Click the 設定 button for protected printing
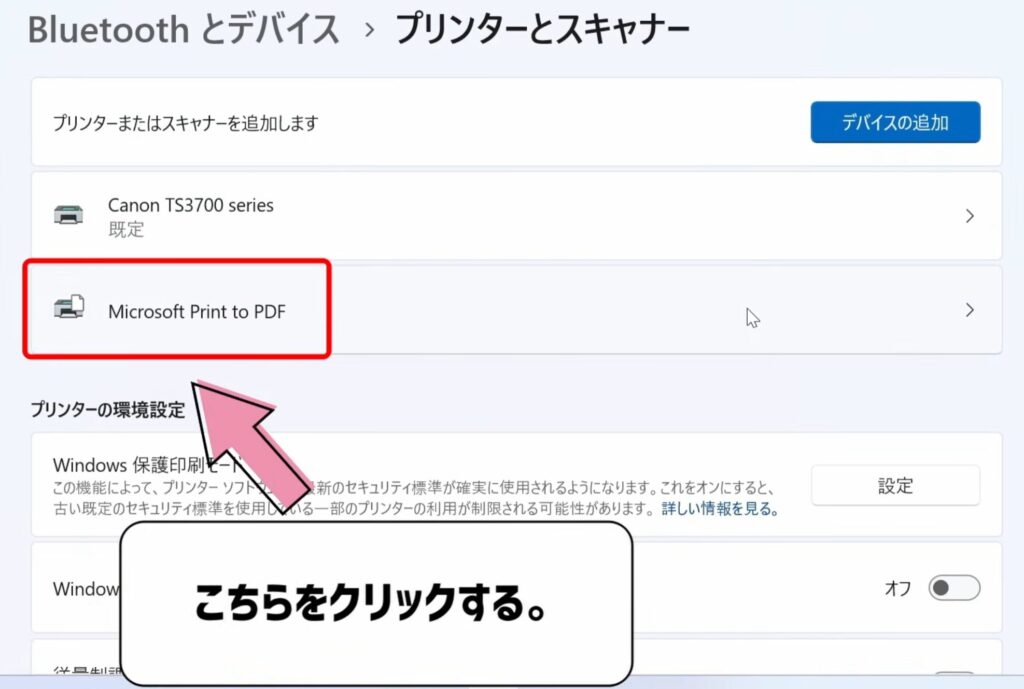This screenshot has width=1024, height=689. pos(895,485)
